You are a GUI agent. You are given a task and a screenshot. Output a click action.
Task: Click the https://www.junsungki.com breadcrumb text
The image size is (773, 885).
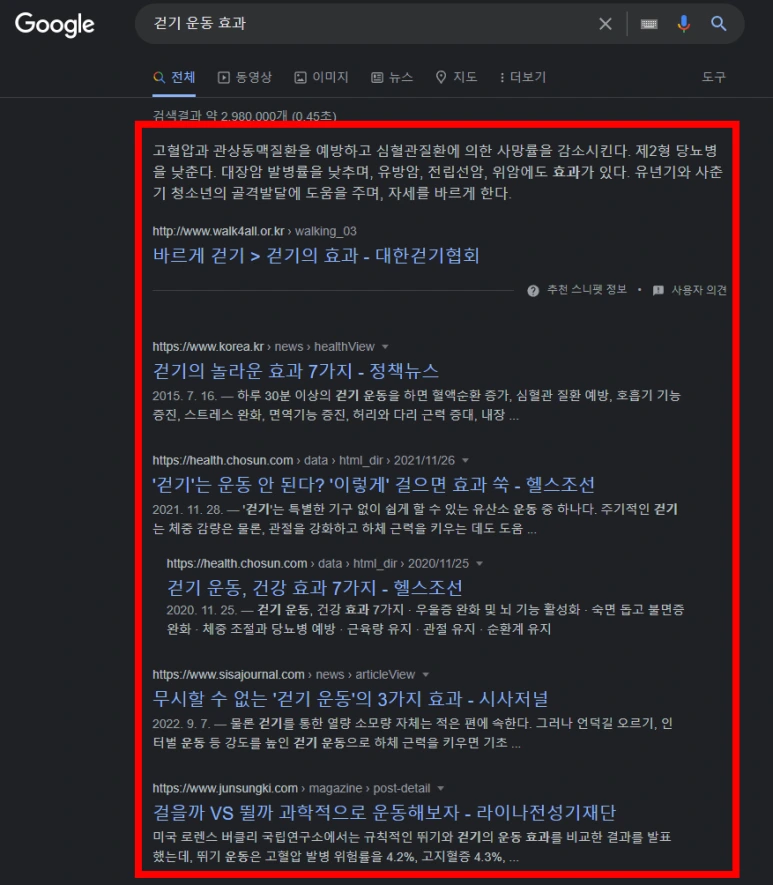(225, 788)
